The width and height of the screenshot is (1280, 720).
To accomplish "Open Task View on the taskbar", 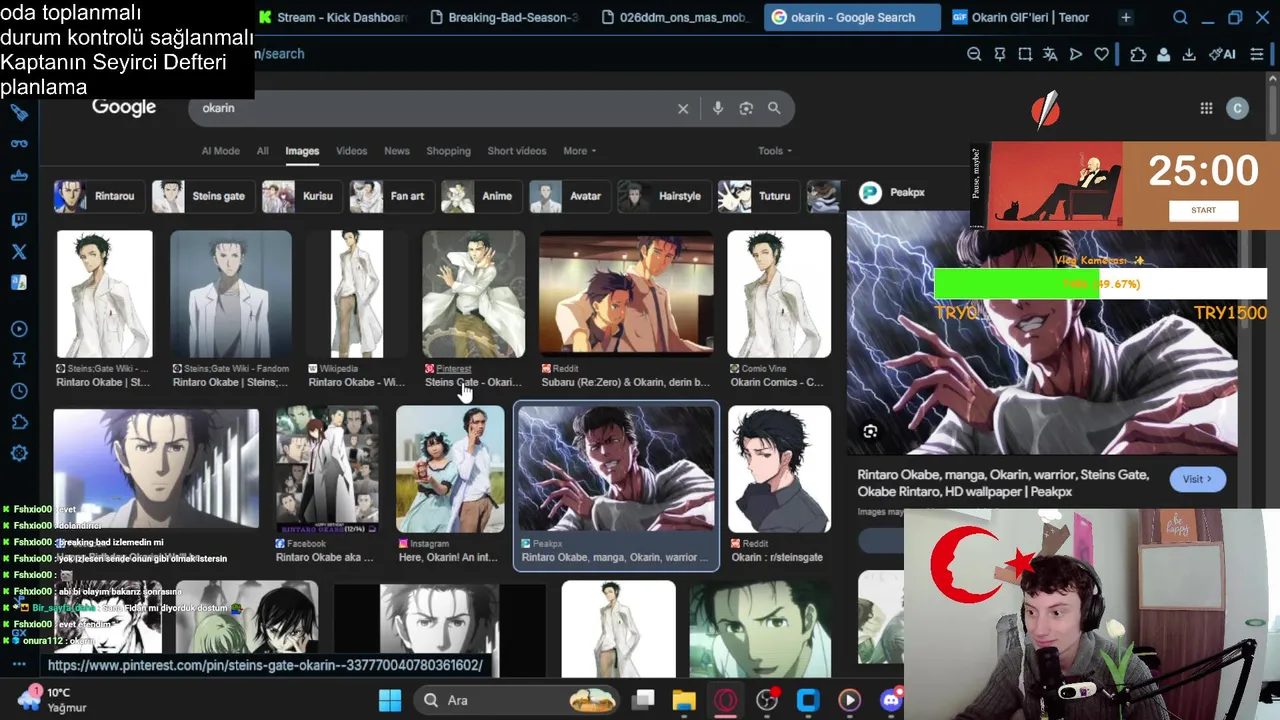I will tap(643, 700).
